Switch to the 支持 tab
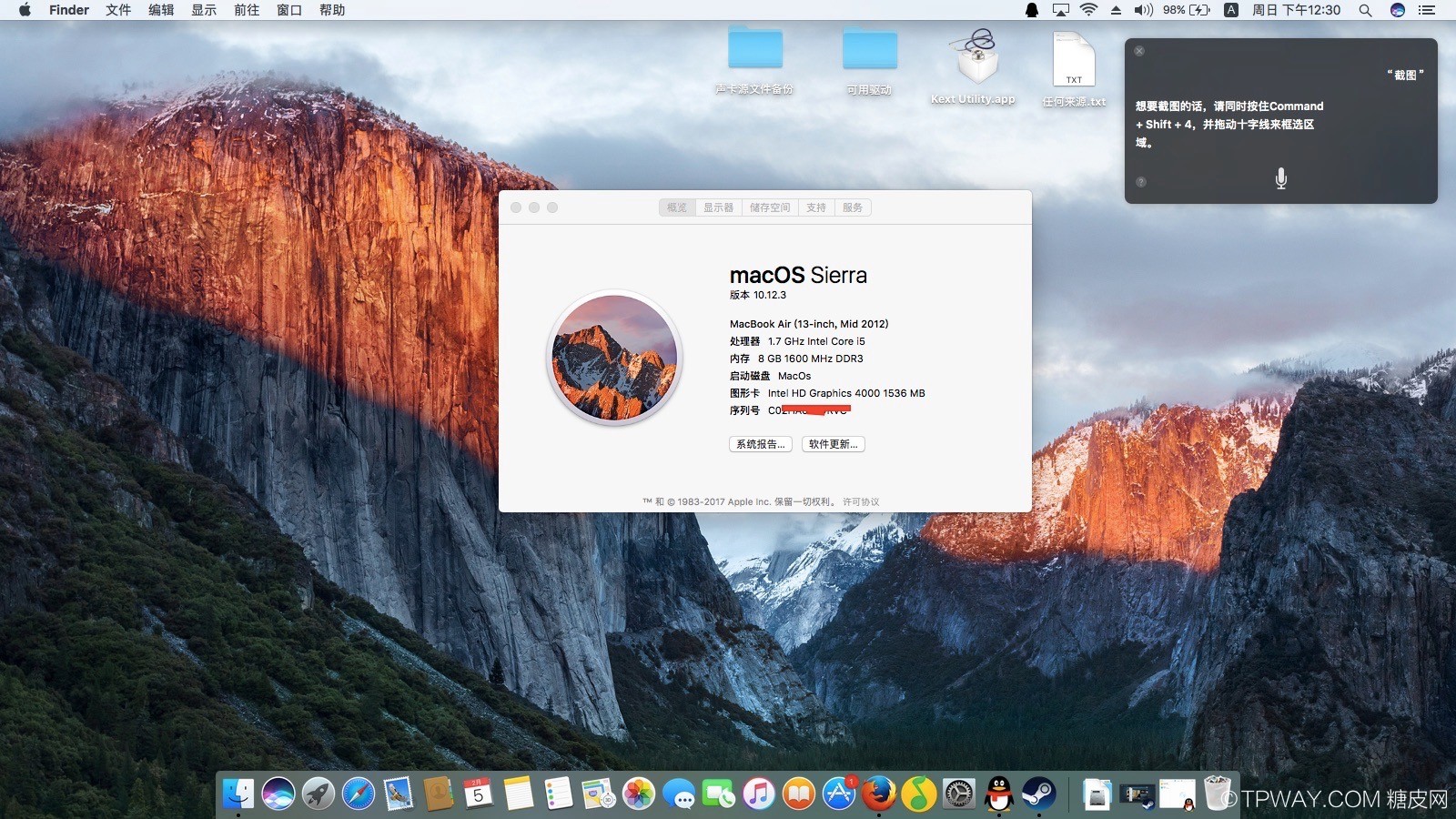 pyautogui.click(x=816, y=207)
